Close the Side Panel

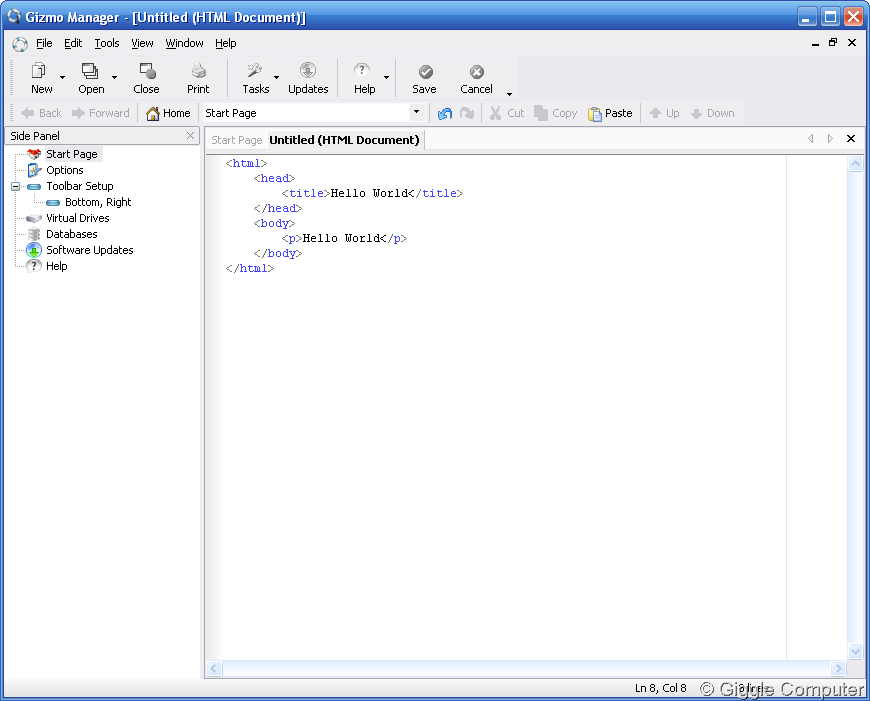[190, 135]
